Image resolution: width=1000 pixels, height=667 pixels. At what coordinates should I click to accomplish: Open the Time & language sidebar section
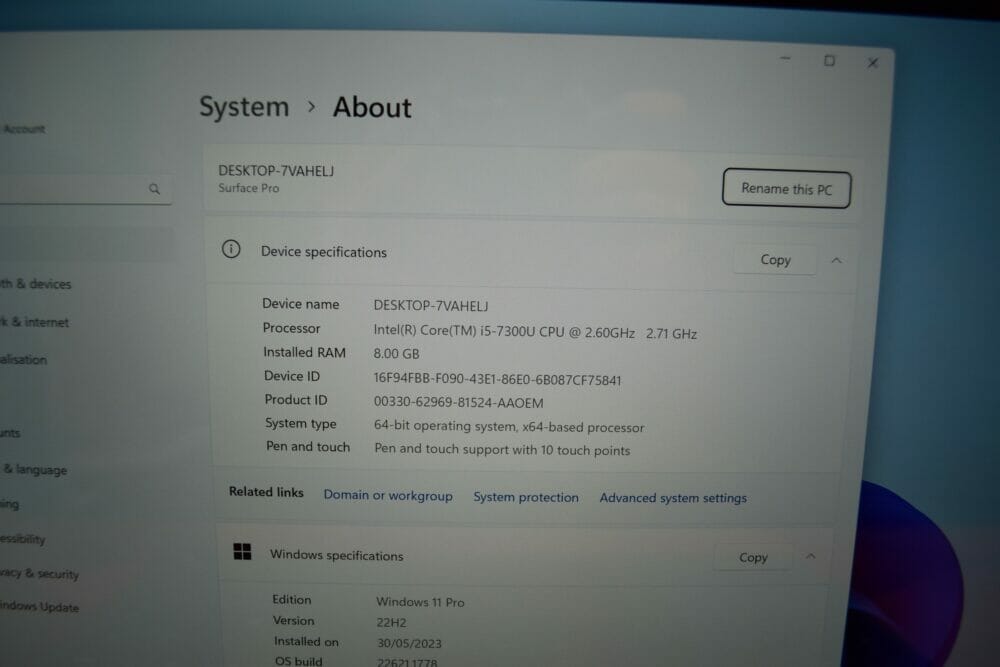(x=34, y=470)
